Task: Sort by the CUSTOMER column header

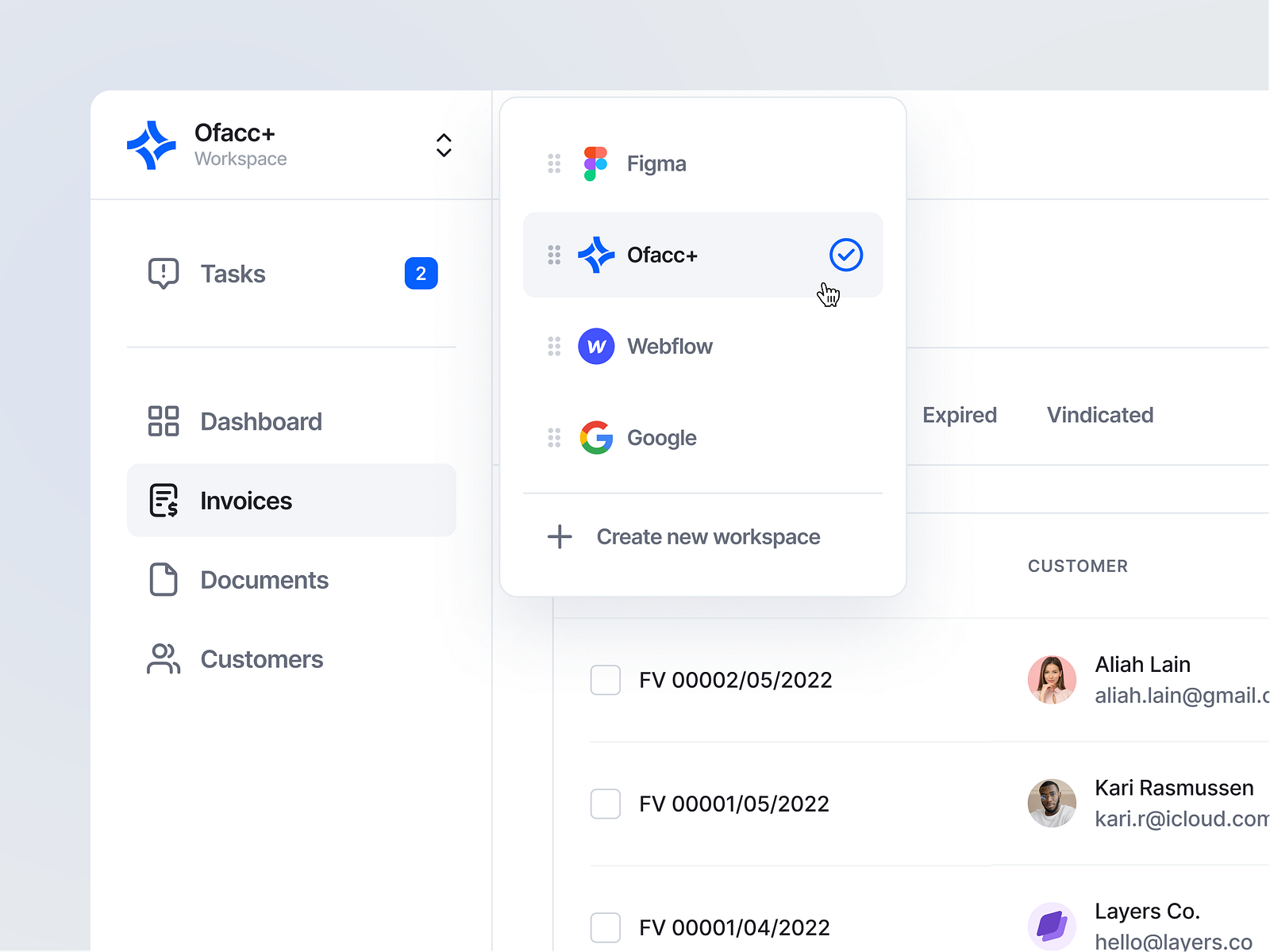Action: (x=1078, y=566)
